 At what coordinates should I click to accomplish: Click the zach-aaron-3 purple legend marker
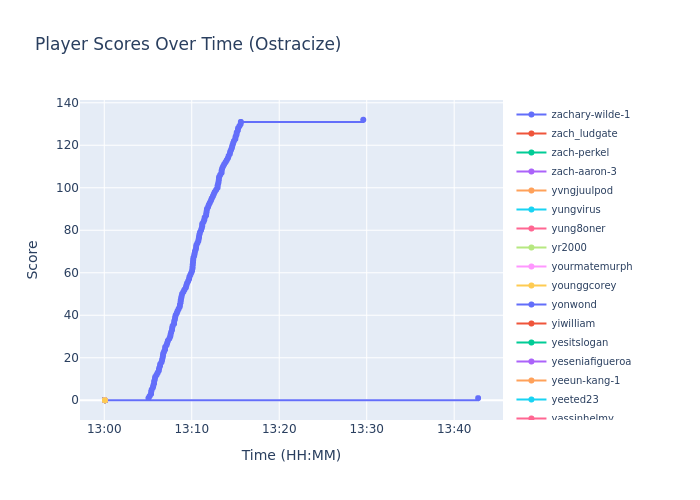tap(531, 172)
